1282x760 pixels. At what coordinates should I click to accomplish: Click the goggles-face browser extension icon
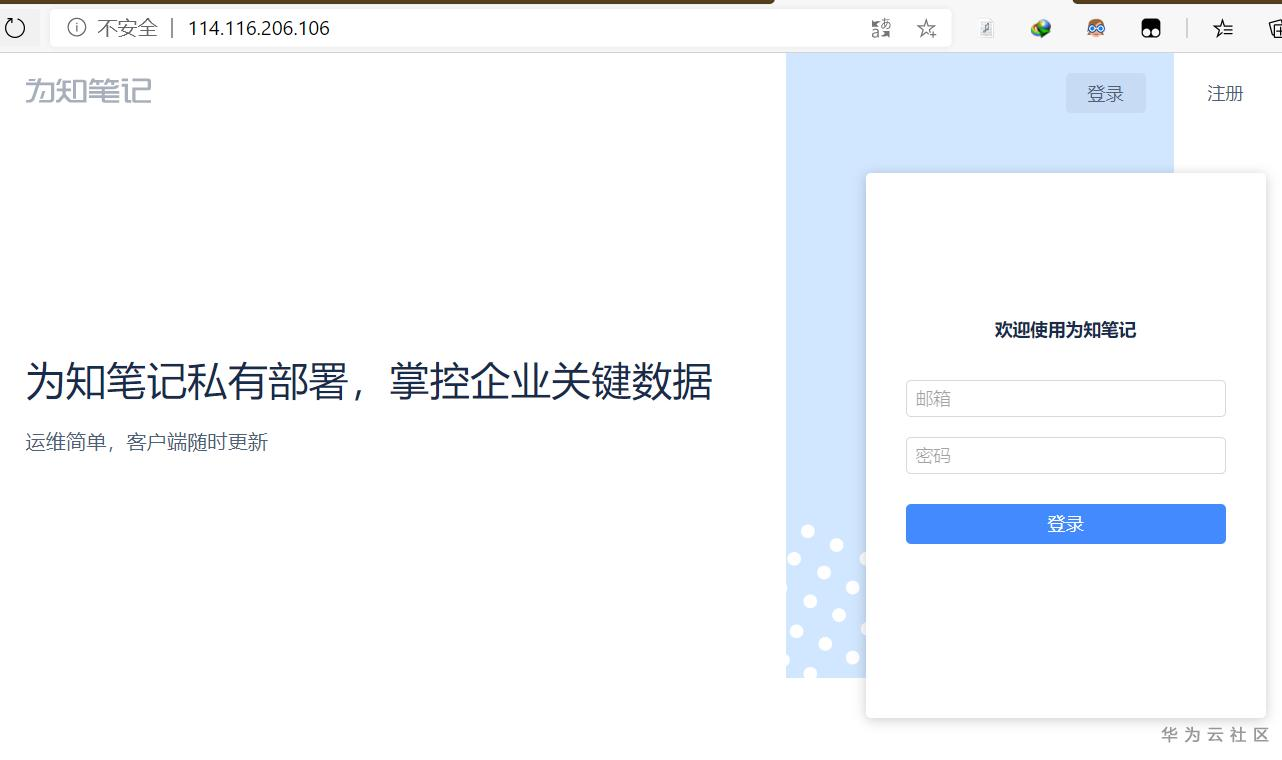click(1095, 28)
